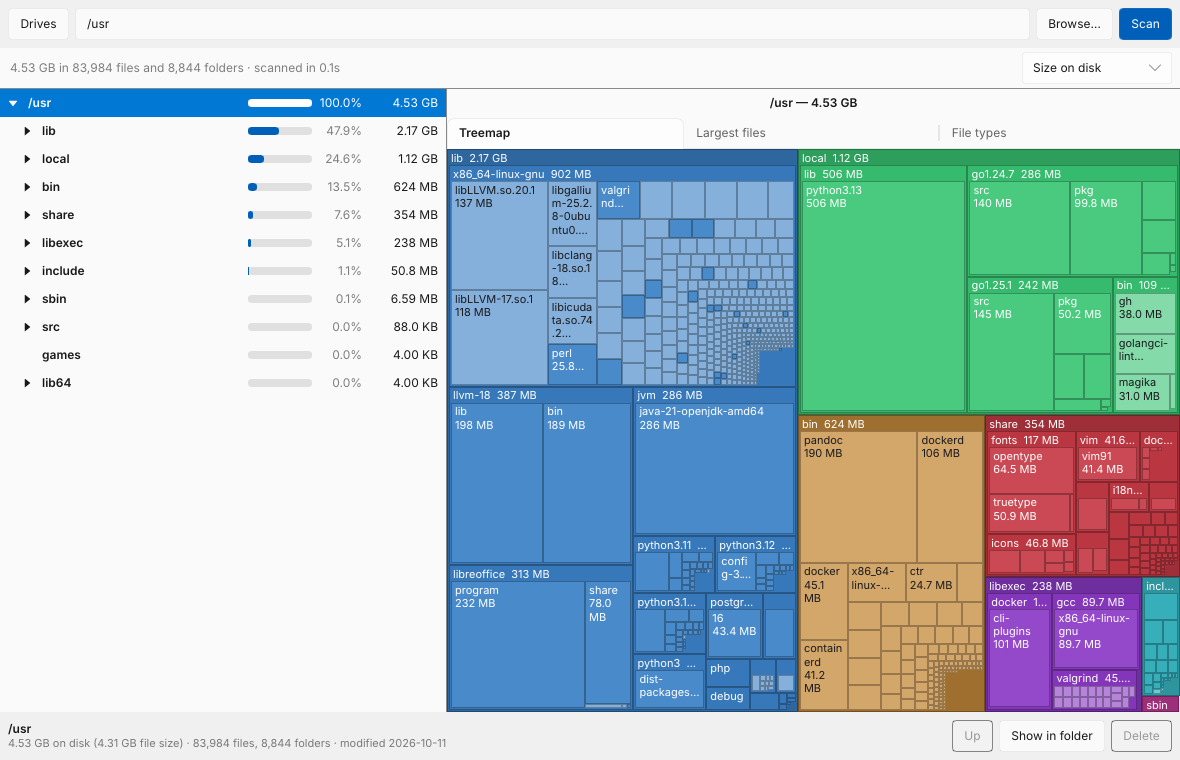The width and height of the screenshot is (1180, 760).
Task: Start the scan with Scan button
Action: 1145,24
